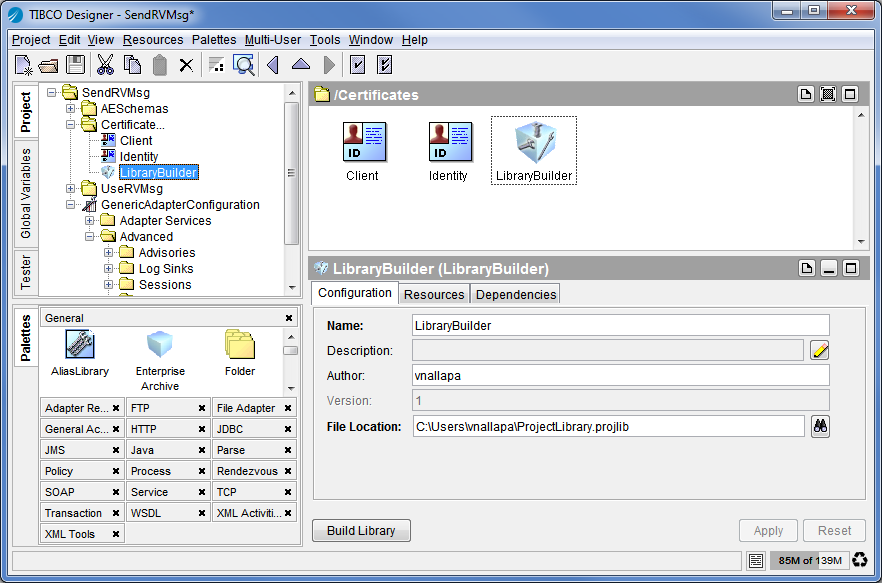Click the Delete X toolbar icon

pos(186,65)
